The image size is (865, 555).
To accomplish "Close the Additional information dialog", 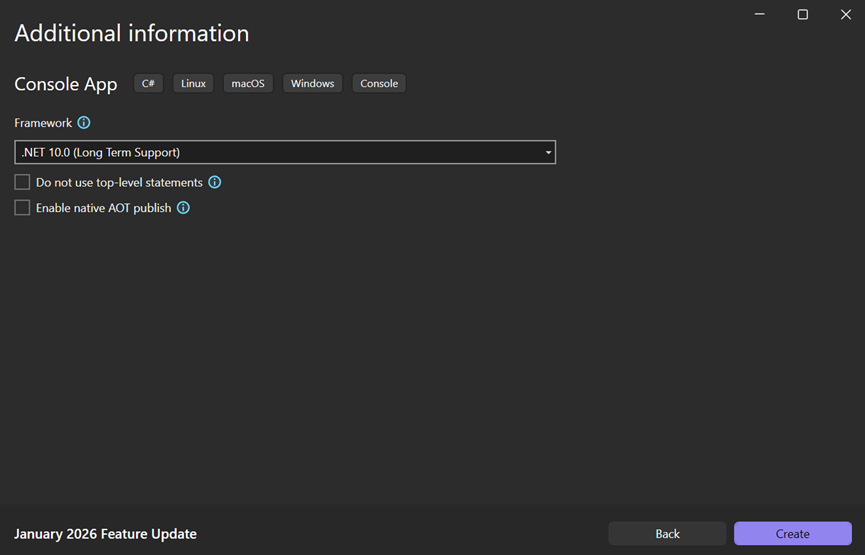I will pos(846,14).
